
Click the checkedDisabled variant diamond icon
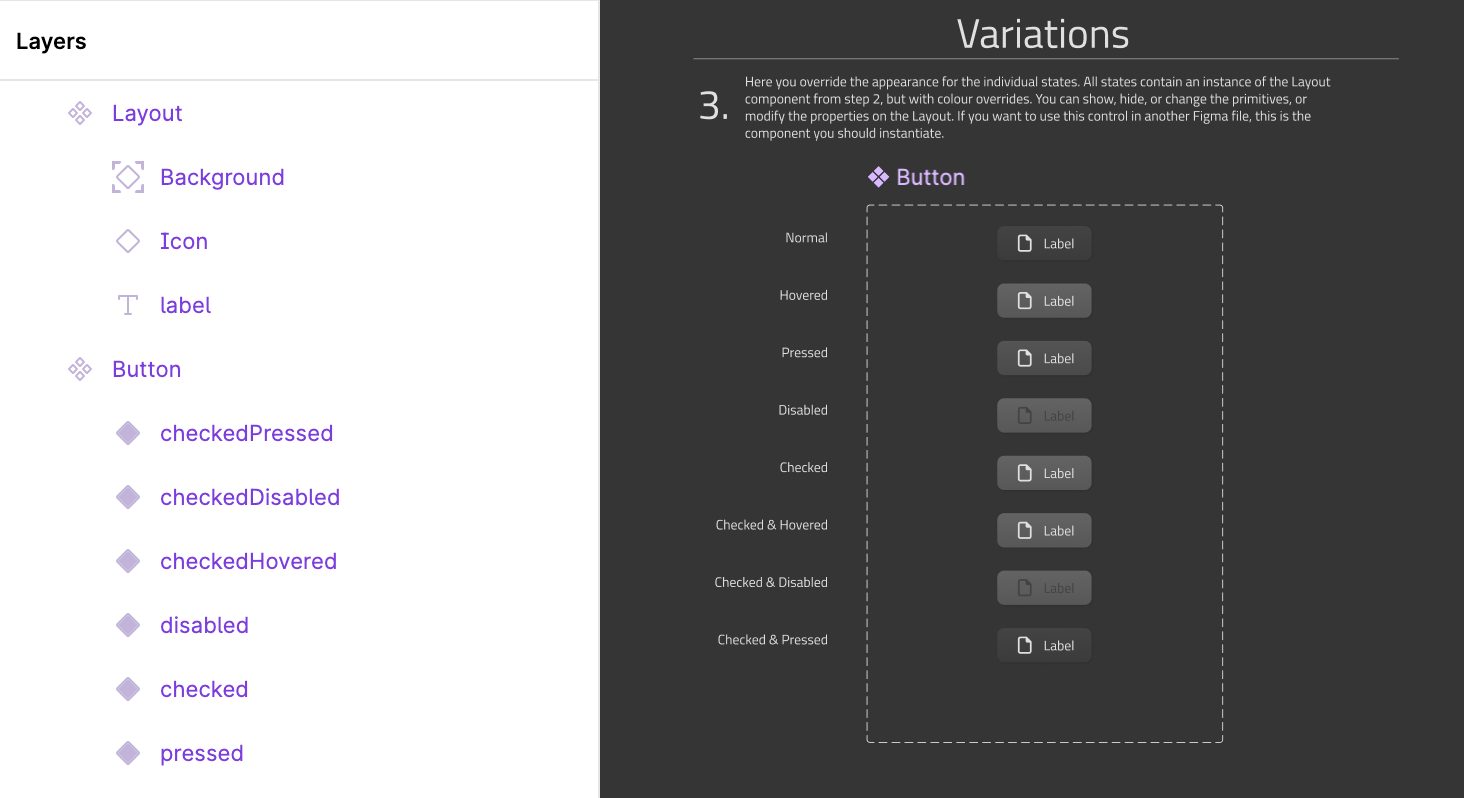click(128, 497)
